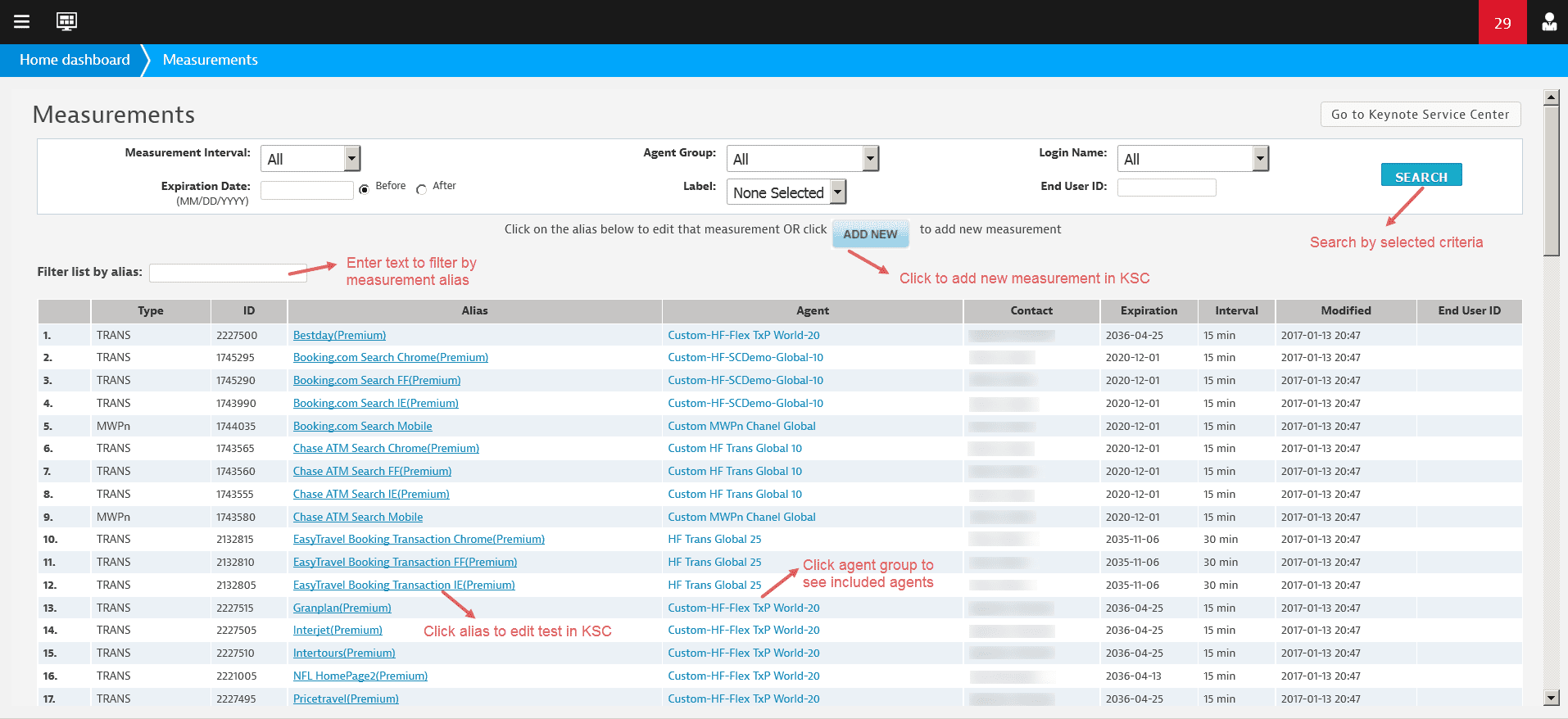Image resolution: width=1568 pixels, height=719 pixels.
Task: Click the End User ID input field
Action: coord(1167,188)
